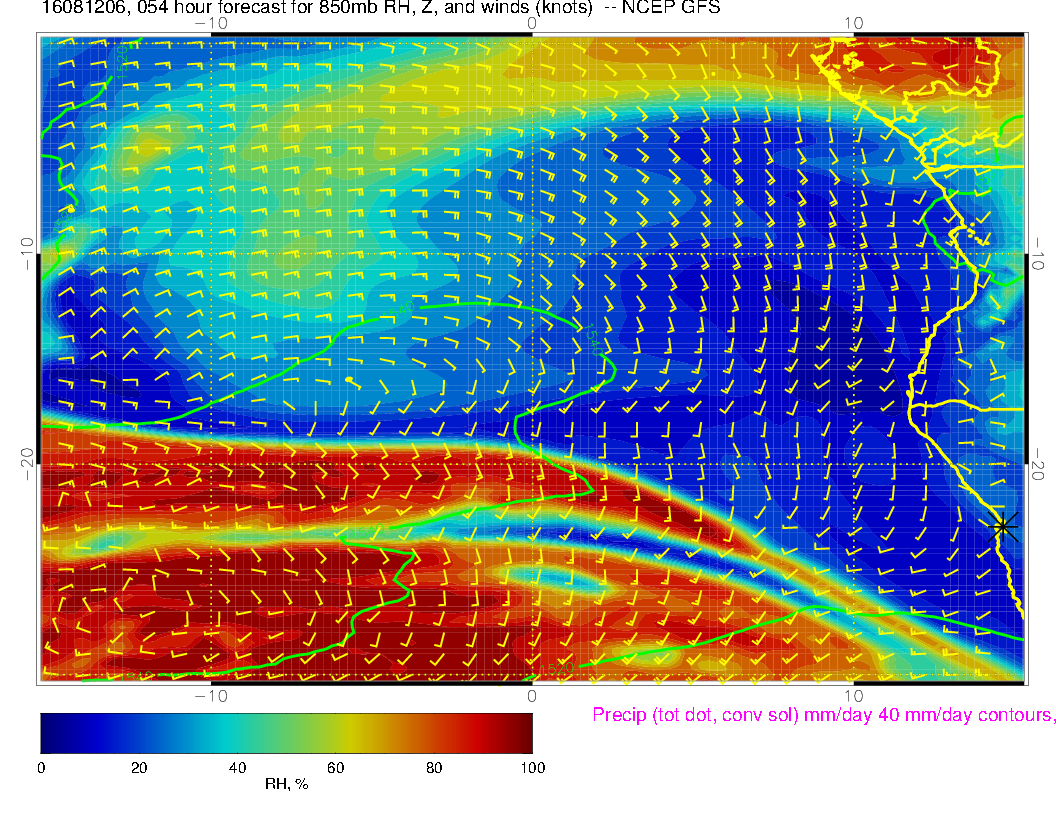The image size is (1056, 816).
Task: Click the '60' tick label on the RH colorbar
Action: pyautogui.click(x=335, y=768)
